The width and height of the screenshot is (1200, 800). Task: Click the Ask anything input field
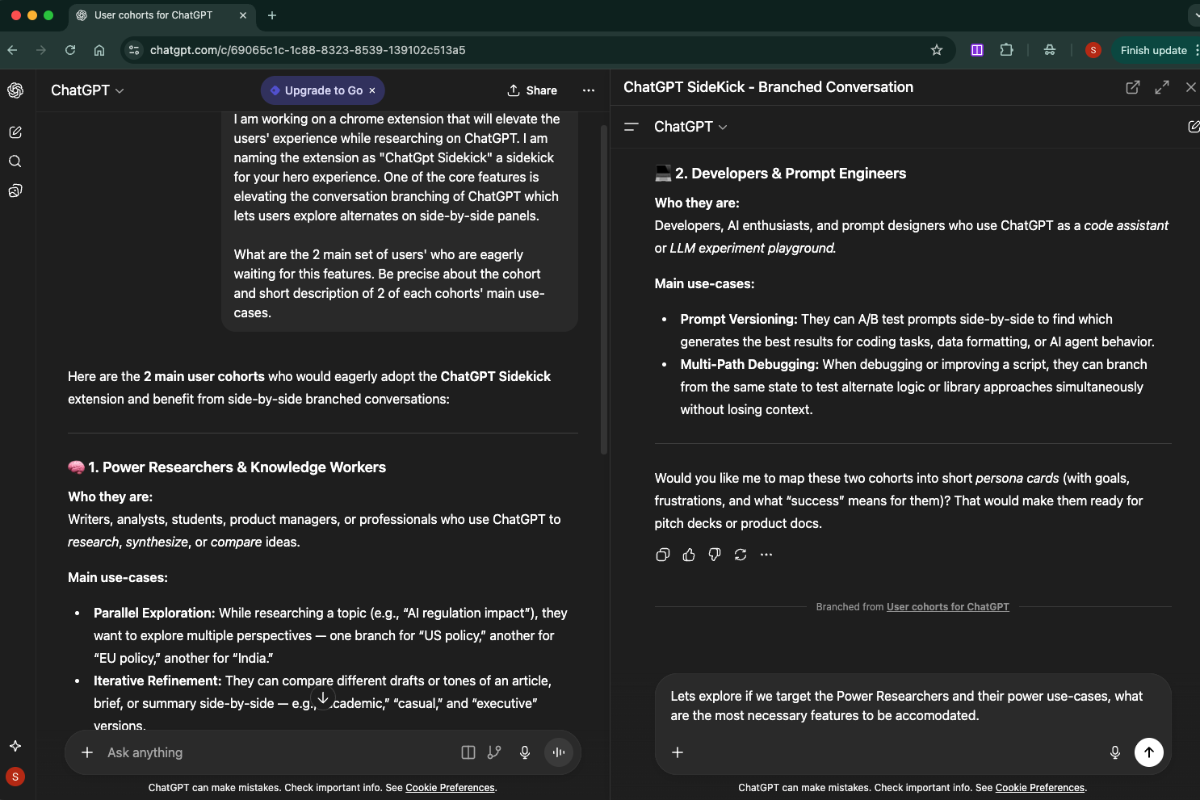tap(200, 752)
